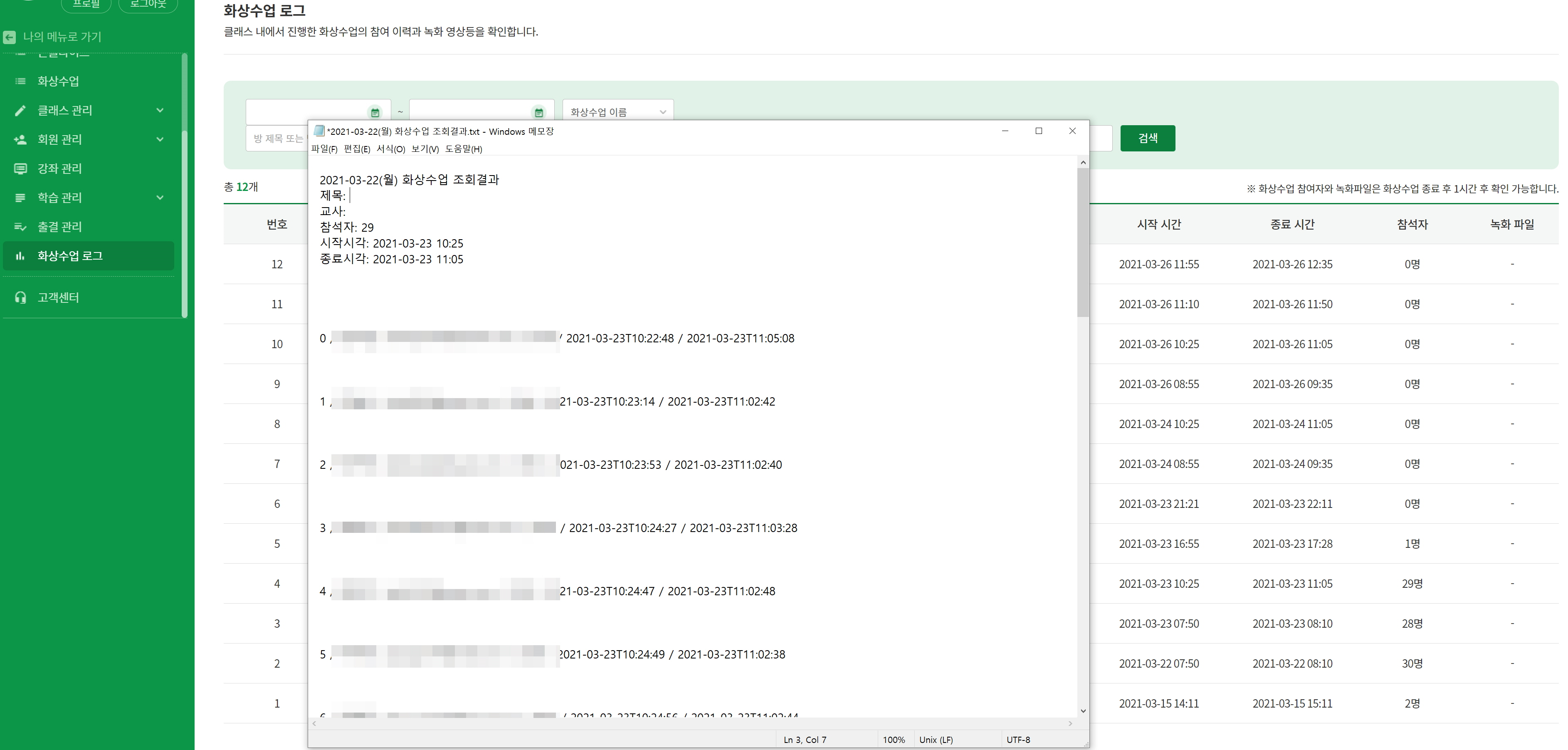
Task: Select 화상수업 로그 in the sidebar
Action: pos(70,256)
